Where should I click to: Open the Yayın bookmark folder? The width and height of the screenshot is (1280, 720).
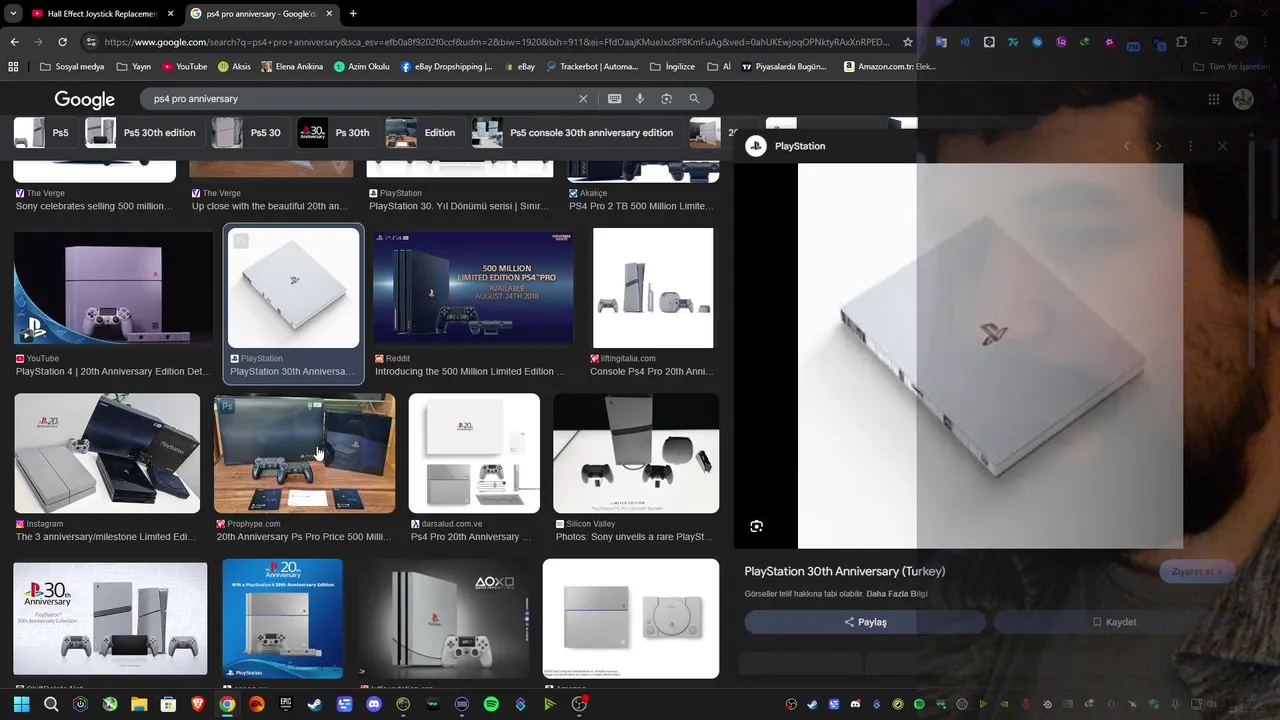(134, 67)
